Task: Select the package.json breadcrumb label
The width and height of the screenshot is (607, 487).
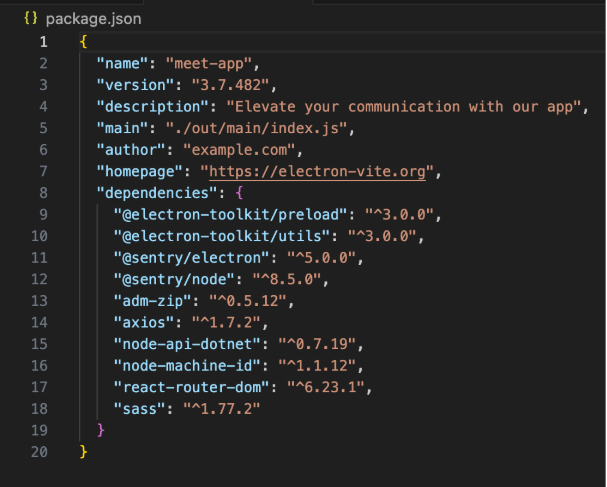Action: (94, 19)
